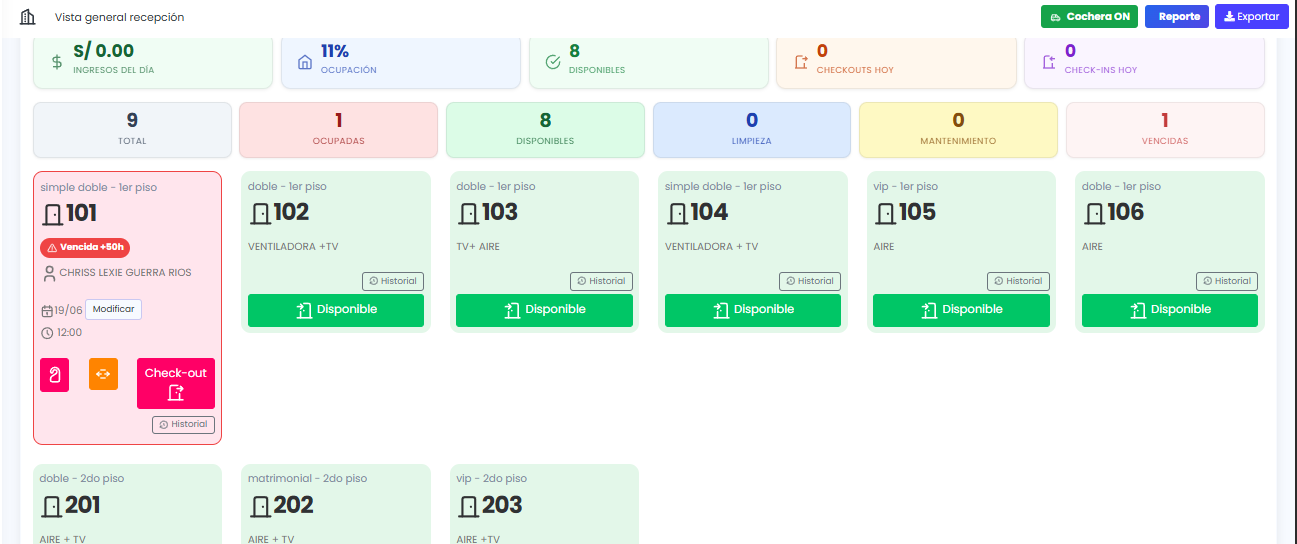Click the S/ 0.00 income amount
The width and height of the screenshot is (1297, 544).
pyautogui.click(x=103, y=51)
